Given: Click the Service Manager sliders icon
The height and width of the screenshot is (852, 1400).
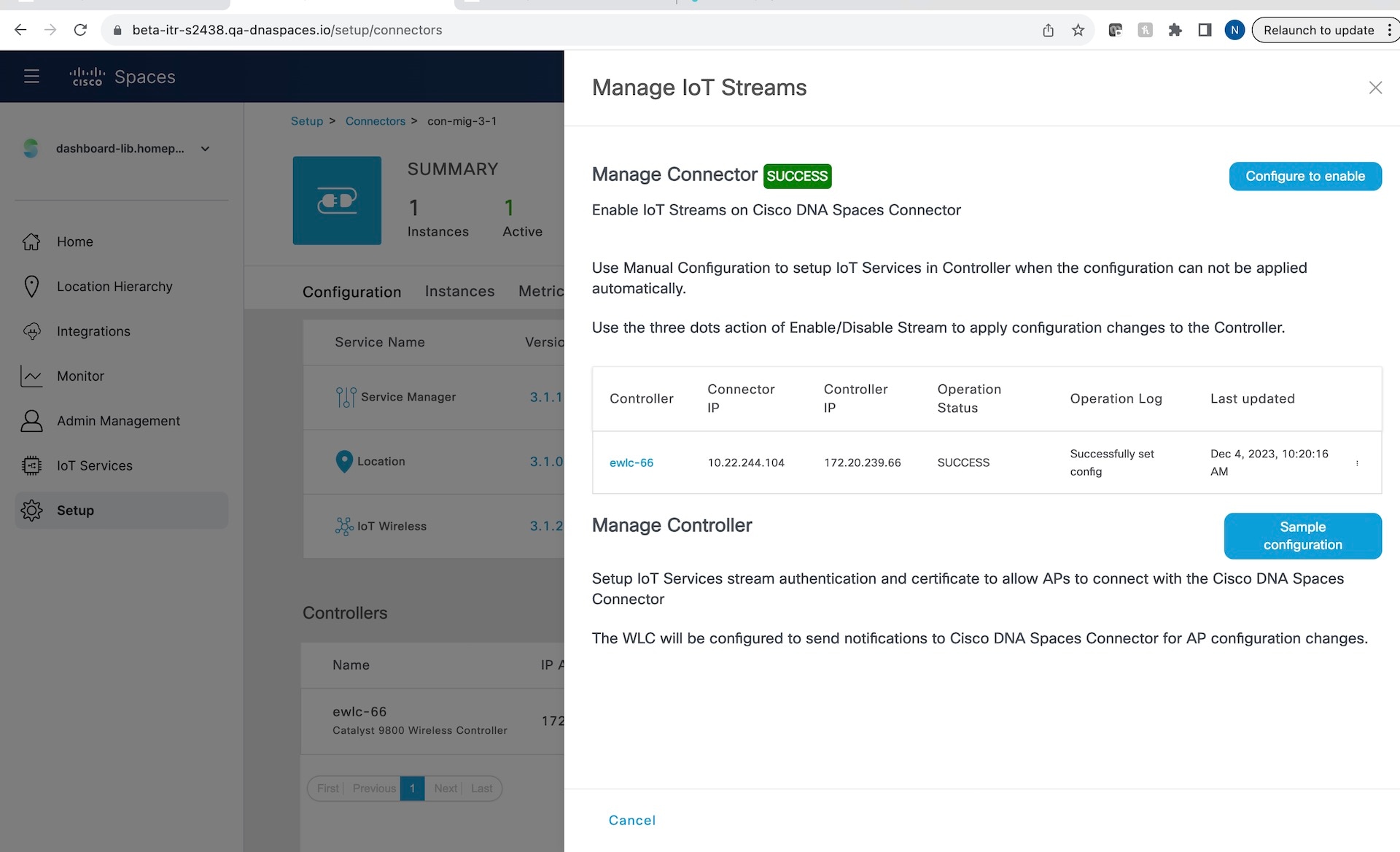Looking at the screenshot, I should click(x=346, y=397).
